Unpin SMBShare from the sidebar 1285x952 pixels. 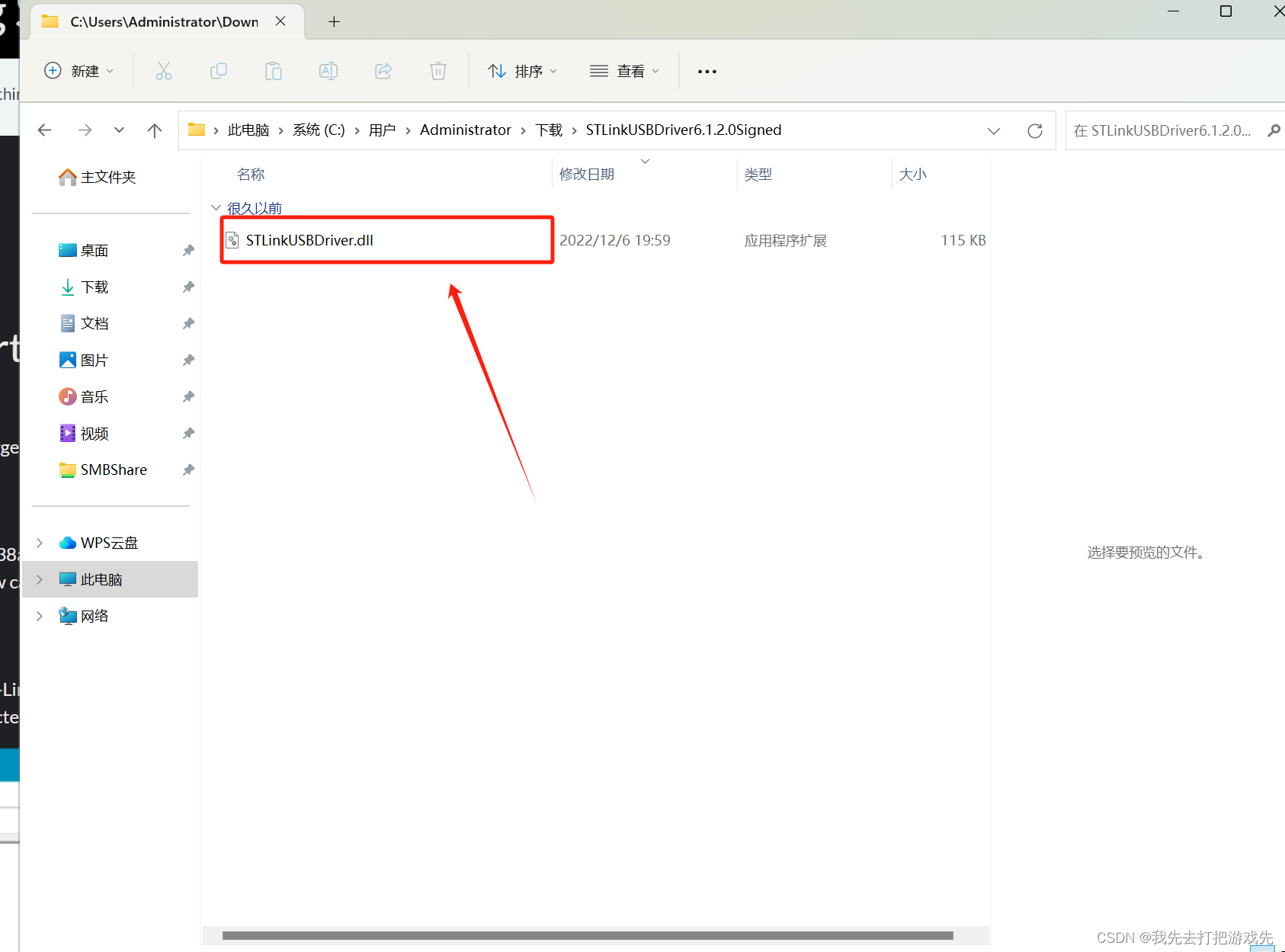click(x=188, y=470)
